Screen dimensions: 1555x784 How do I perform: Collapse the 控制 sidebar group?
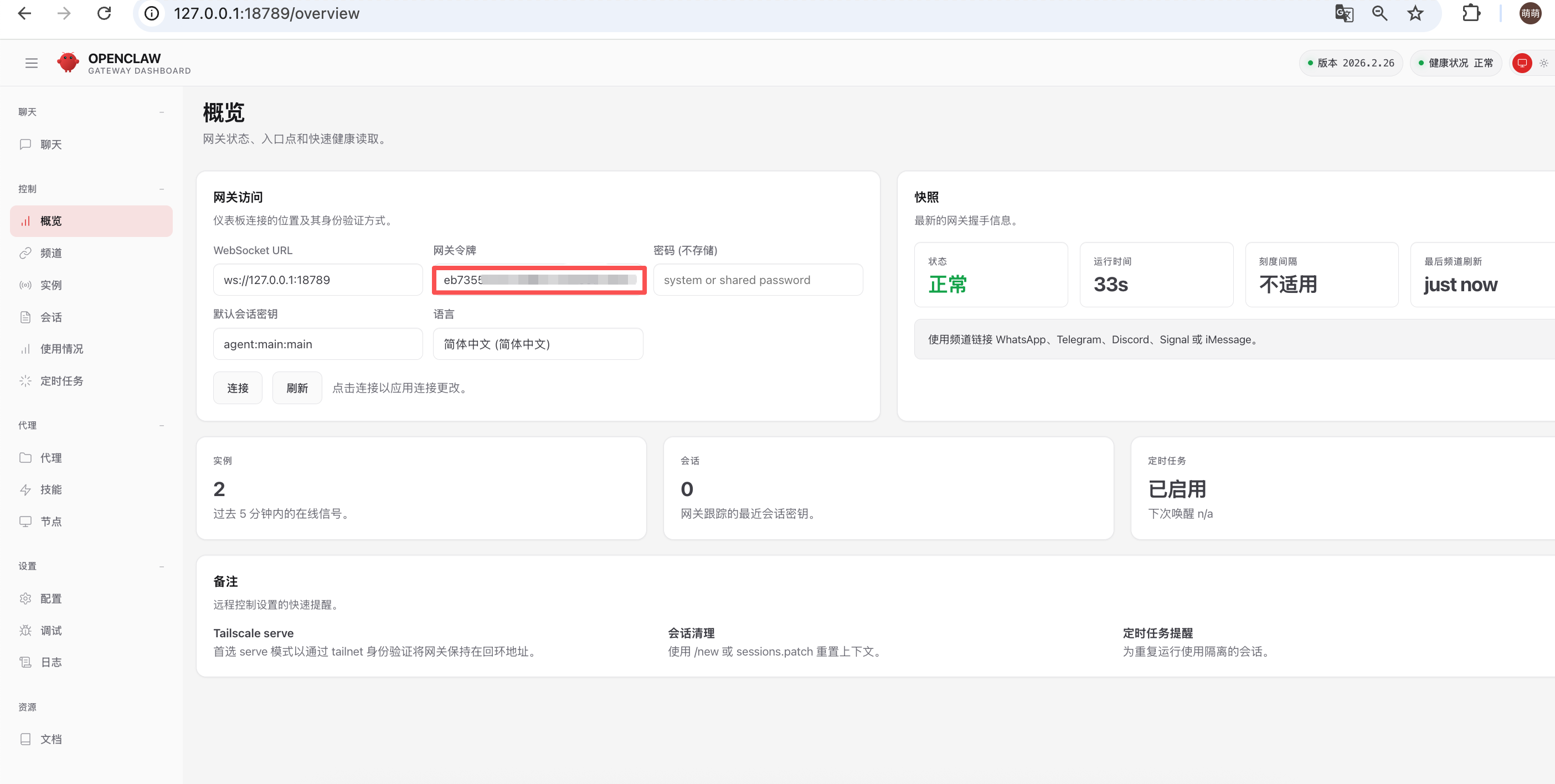click(x=161, y=189)
